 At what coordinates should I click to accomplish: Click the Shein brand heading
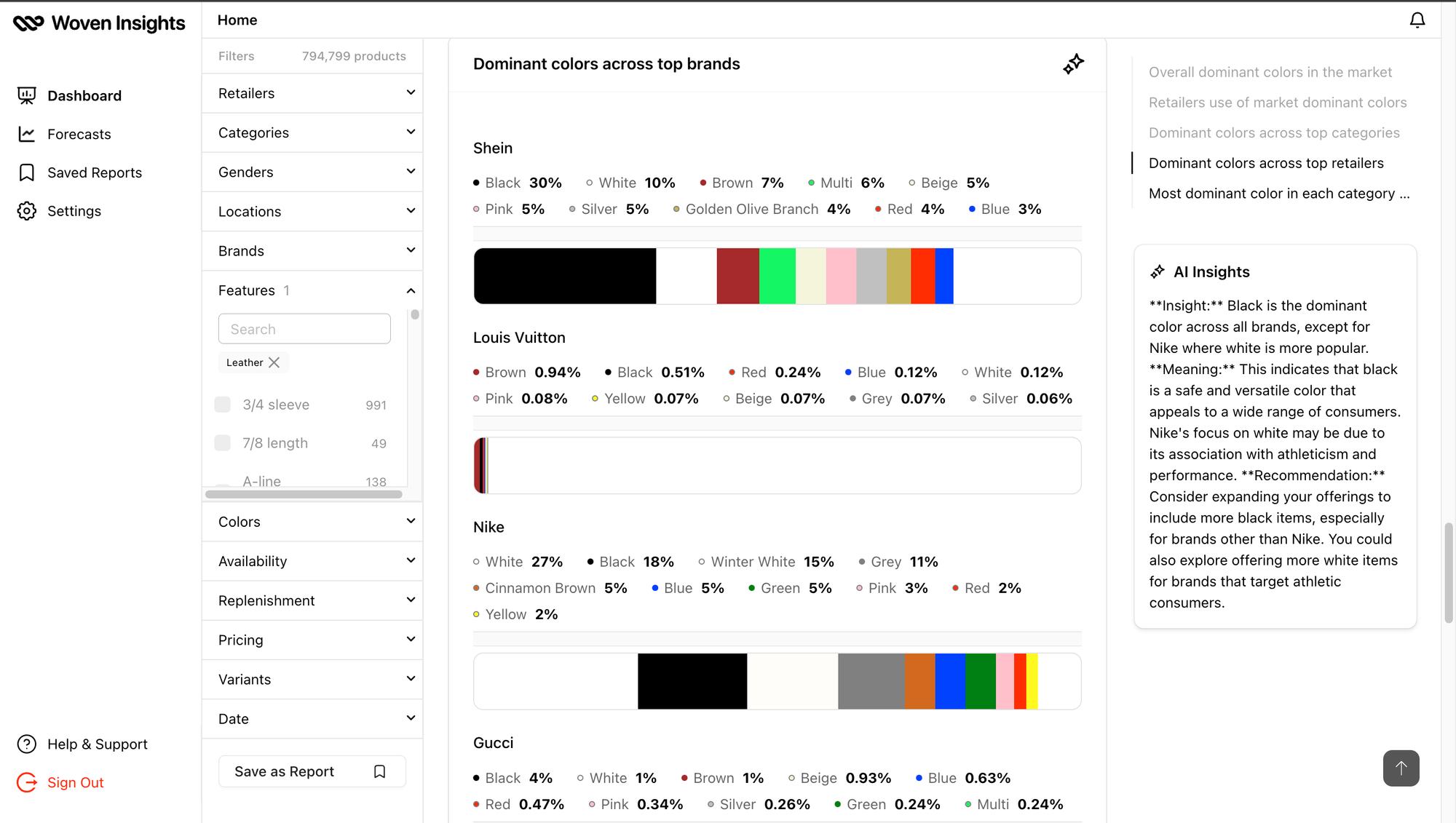click(493, 148)
